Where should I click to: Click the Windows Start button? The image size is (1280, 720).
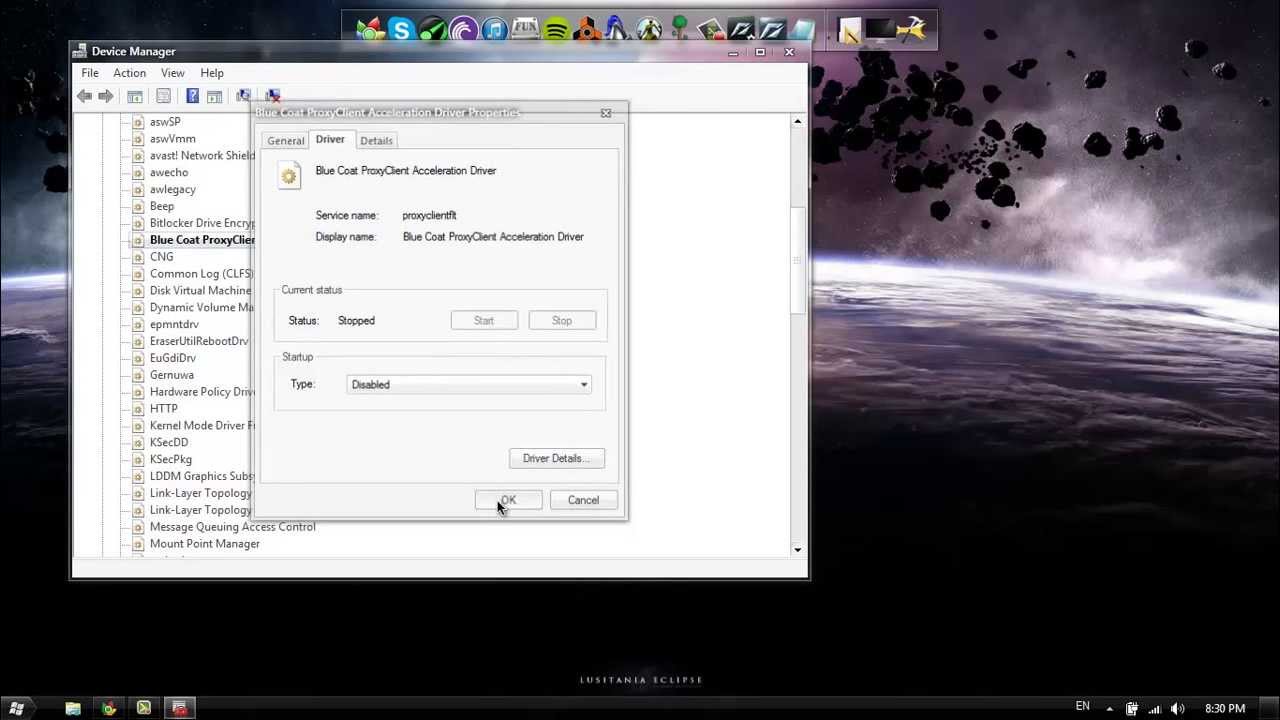17,708
